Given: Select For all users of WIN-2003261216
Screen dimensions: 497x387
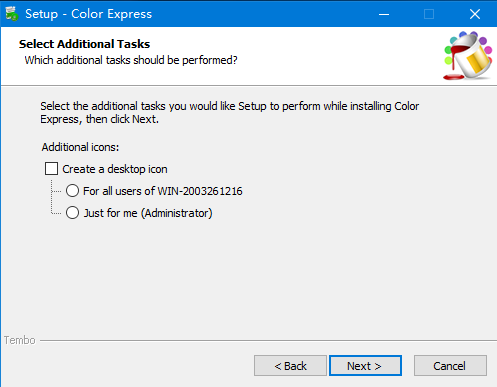Looking at the screenshot, I should click(x=72, y=191).
